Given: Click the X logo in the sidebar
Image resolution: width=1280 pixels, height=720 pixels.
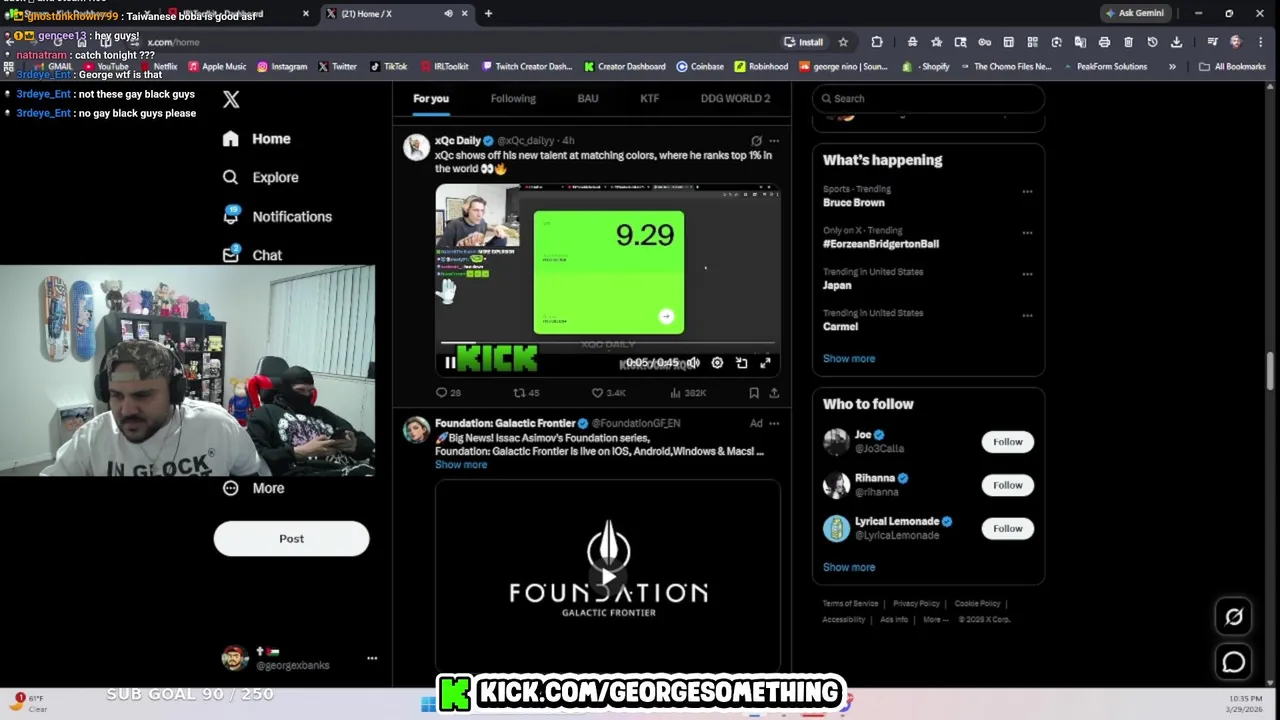Looking at the screenshot, I should point(231,99).
